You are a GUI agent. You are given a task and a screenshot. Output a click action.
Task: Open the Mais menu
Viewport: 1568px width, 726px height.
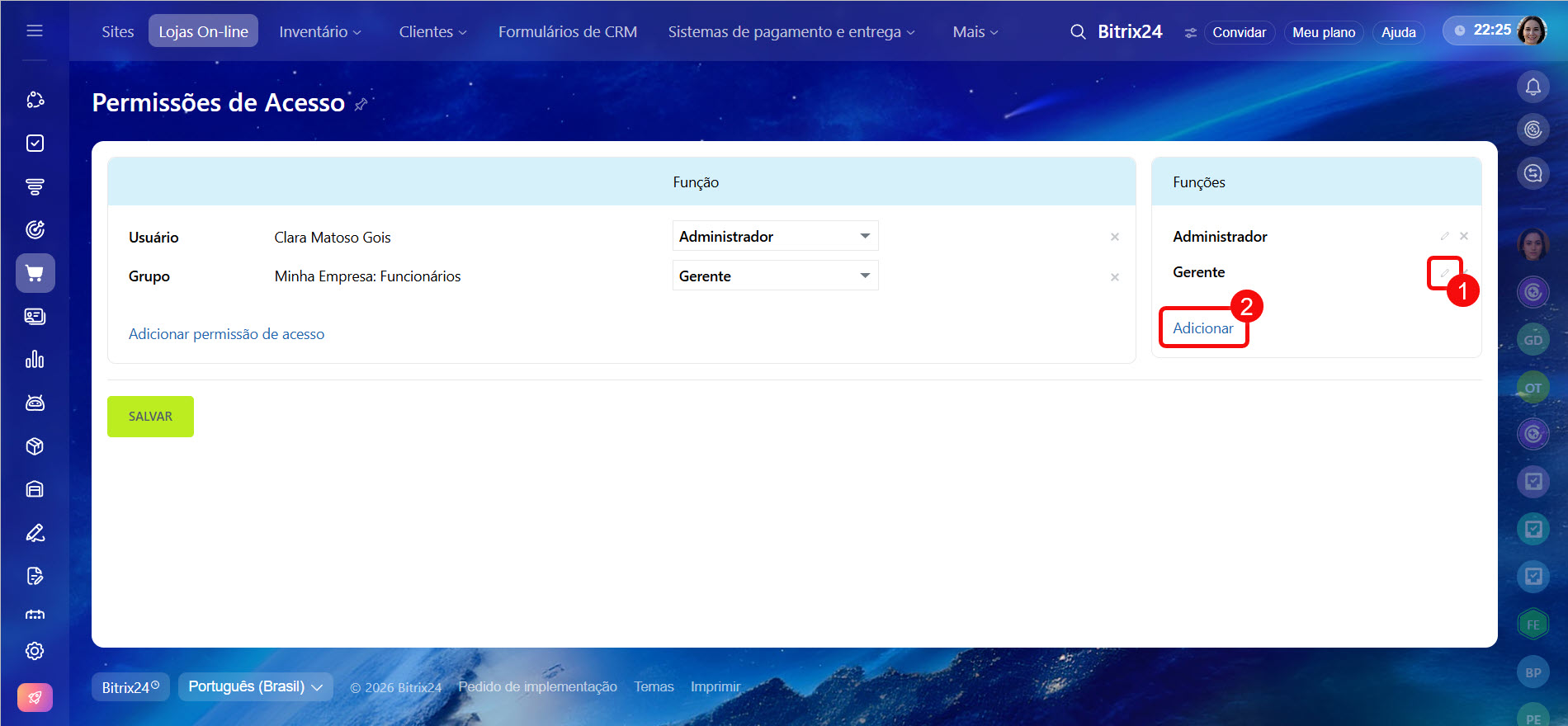[975, 32]
